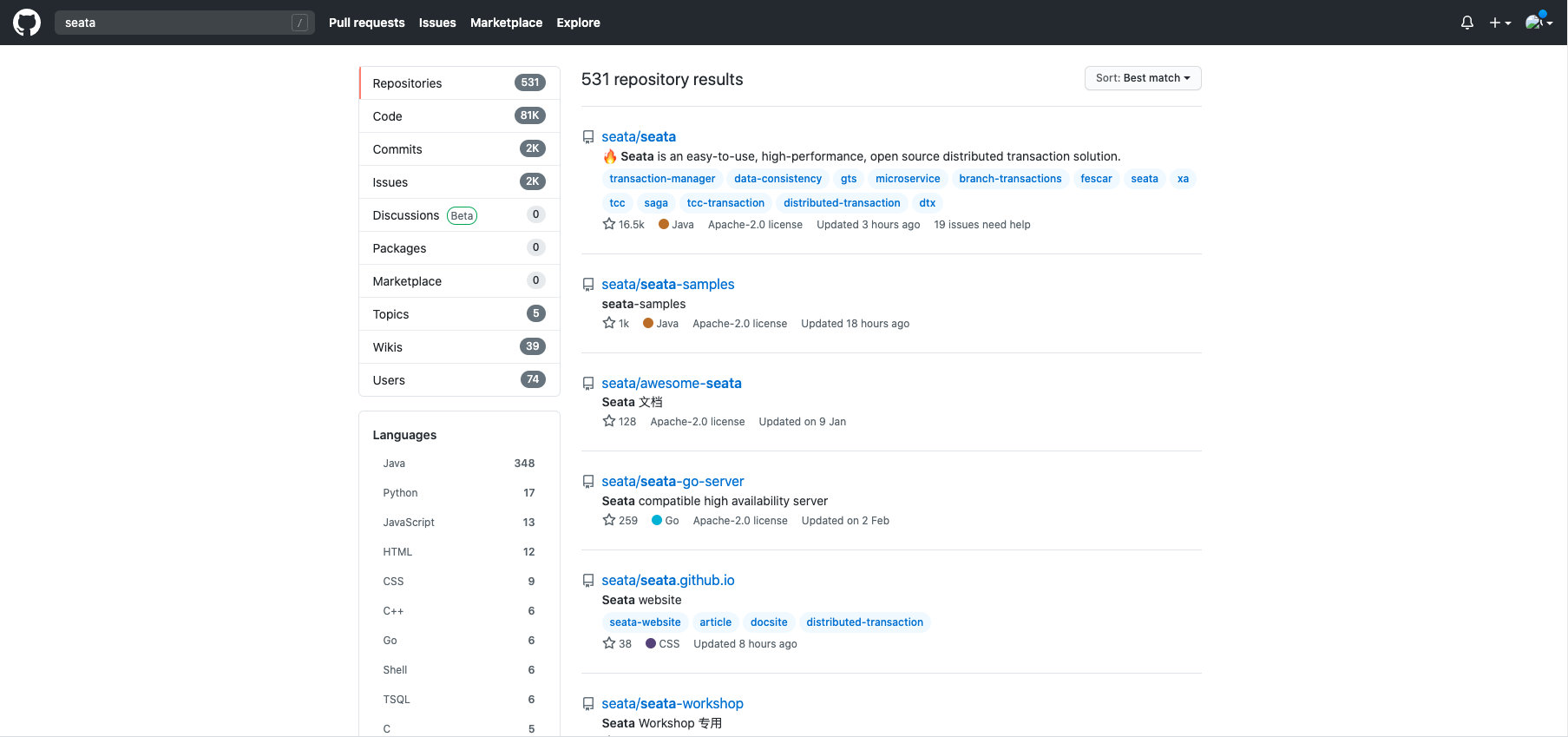Filter results by JavaScript language
Viewport: 1568px width, 737px height.
coord(459,523)
